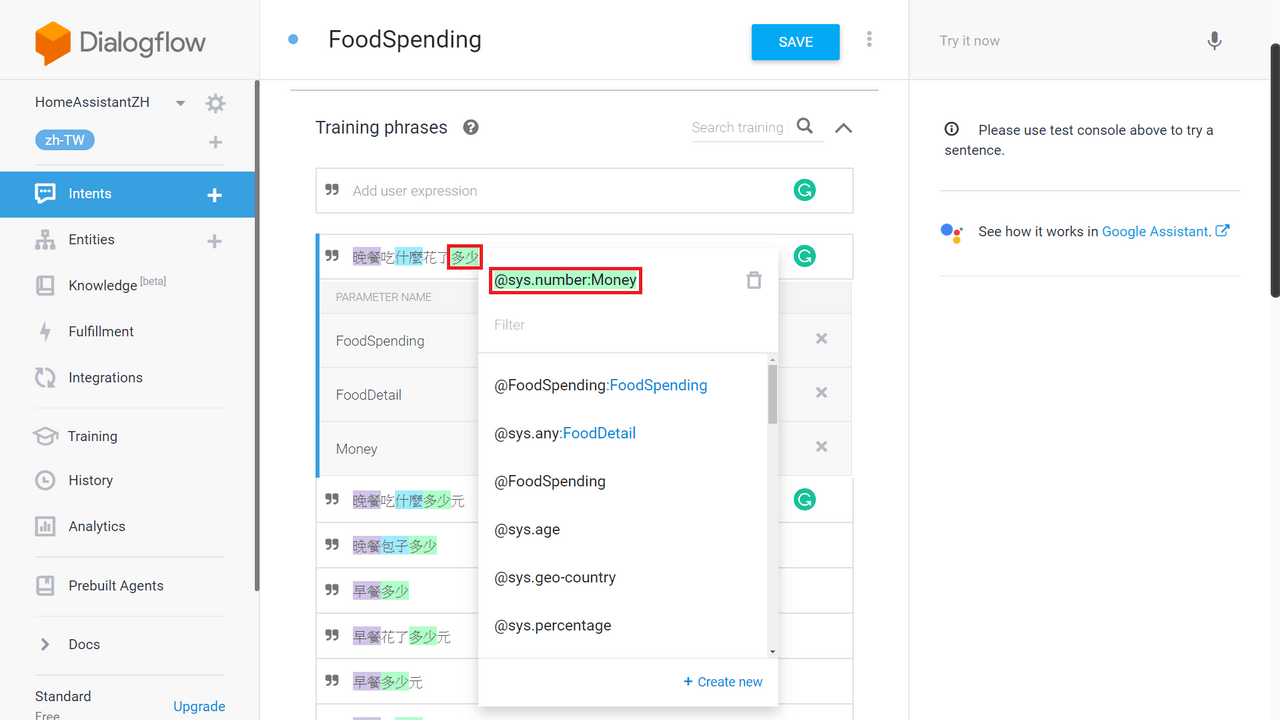Choose the @sys.age entity
This screenshot has height=720, width=1280.
(x=526, y=529)
